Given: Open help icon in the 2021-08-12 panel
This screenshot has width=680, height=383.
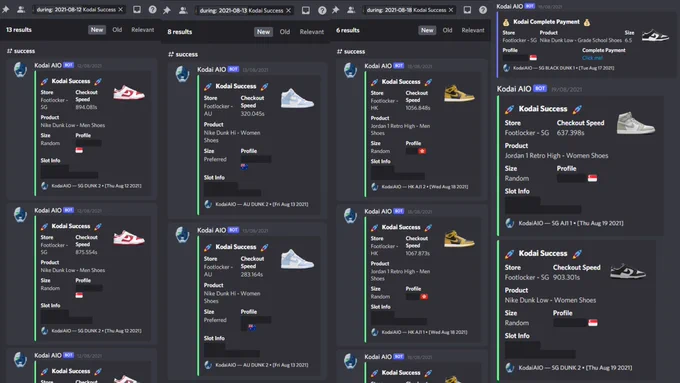Looking at the screenshot, I should [152, 9].
